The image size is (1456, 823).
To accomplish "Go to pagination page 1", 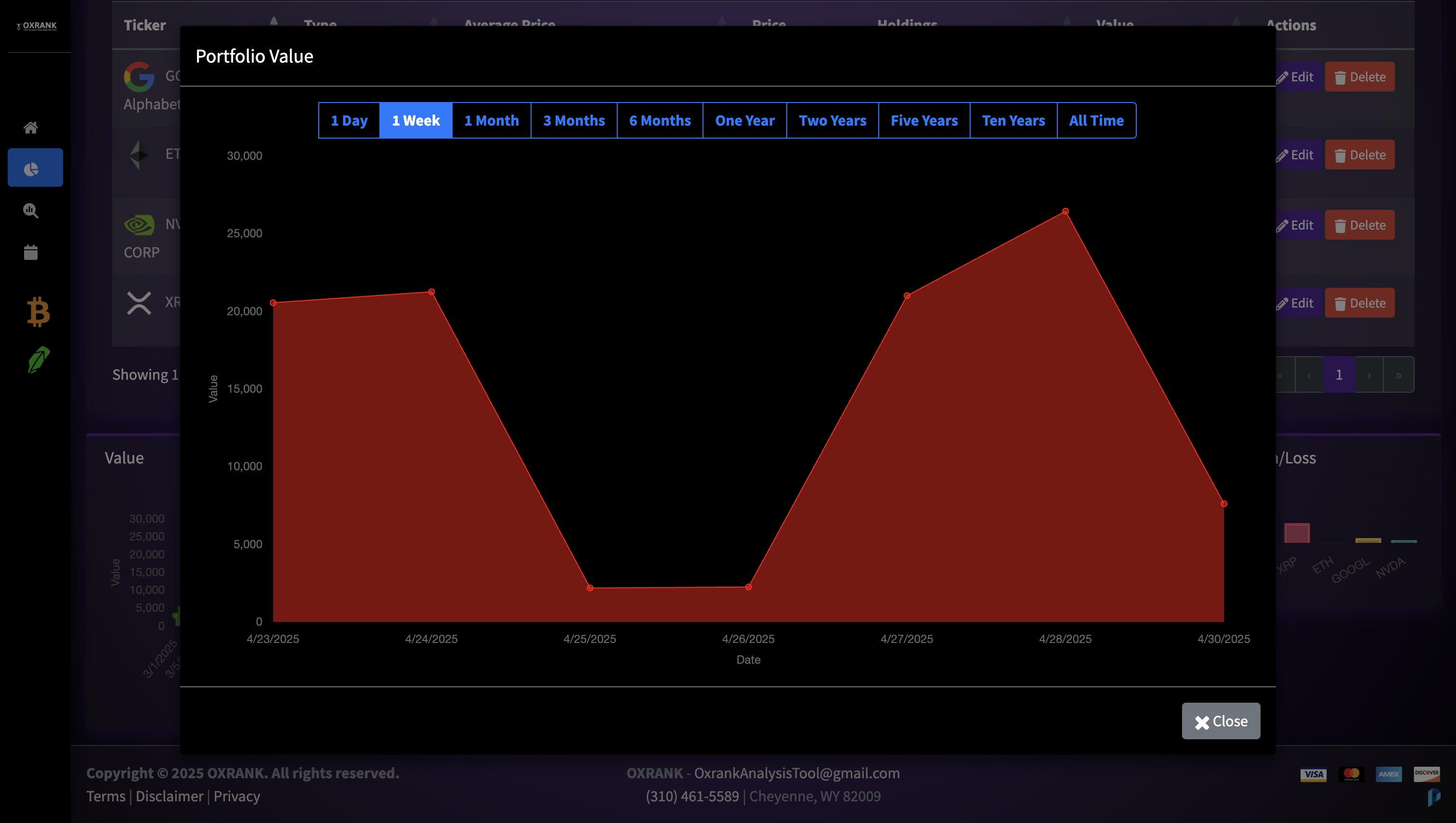I will tap(1339, 374).
